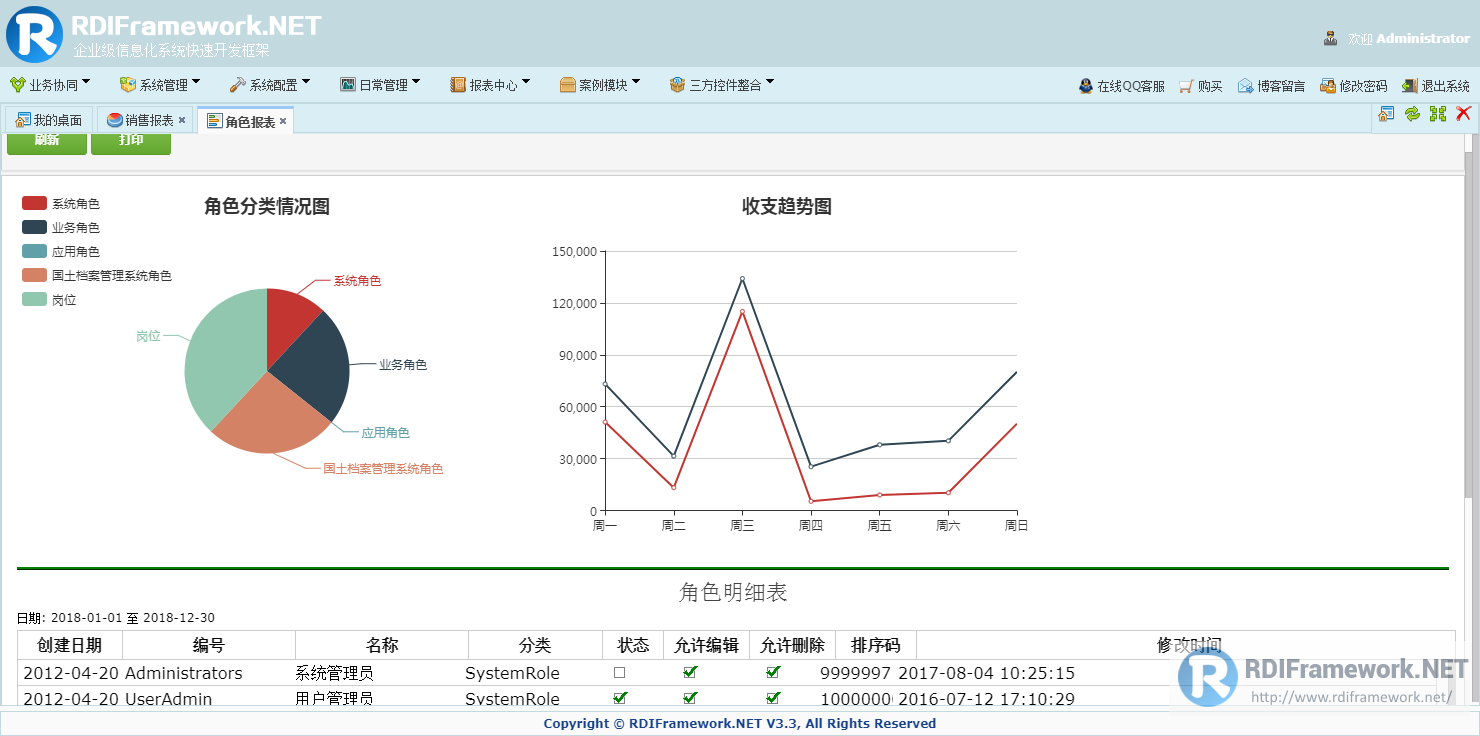1480x736 pixels.
Task: Click the book icon of 报表中心
Action: pos(458,85)
